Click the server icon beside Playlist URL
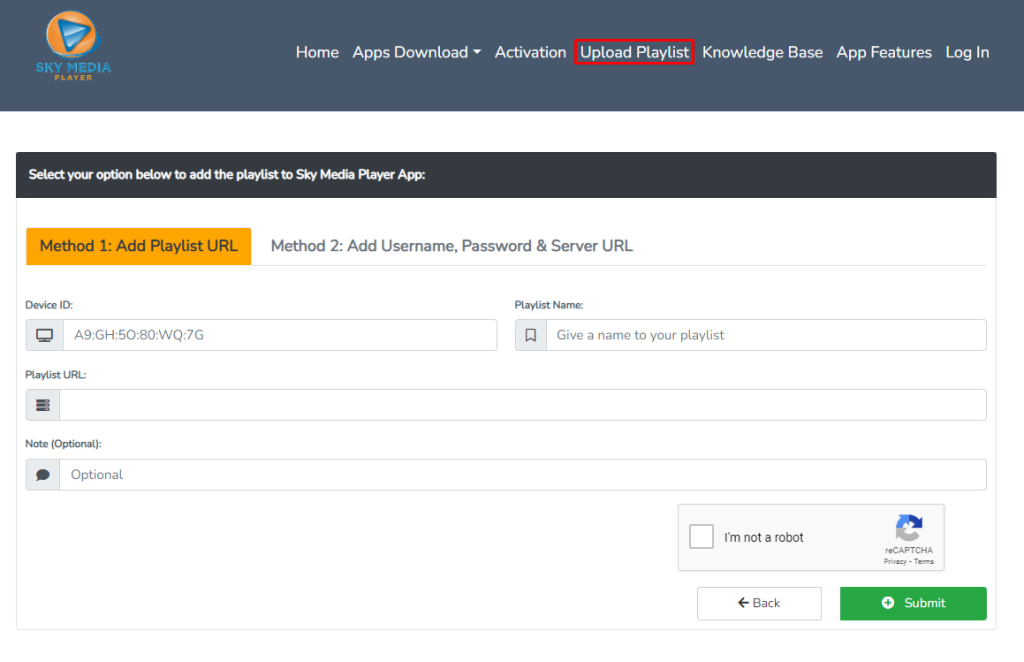Image resolution: width=1024 pixels, height=662 pixels. click(42, 405)
